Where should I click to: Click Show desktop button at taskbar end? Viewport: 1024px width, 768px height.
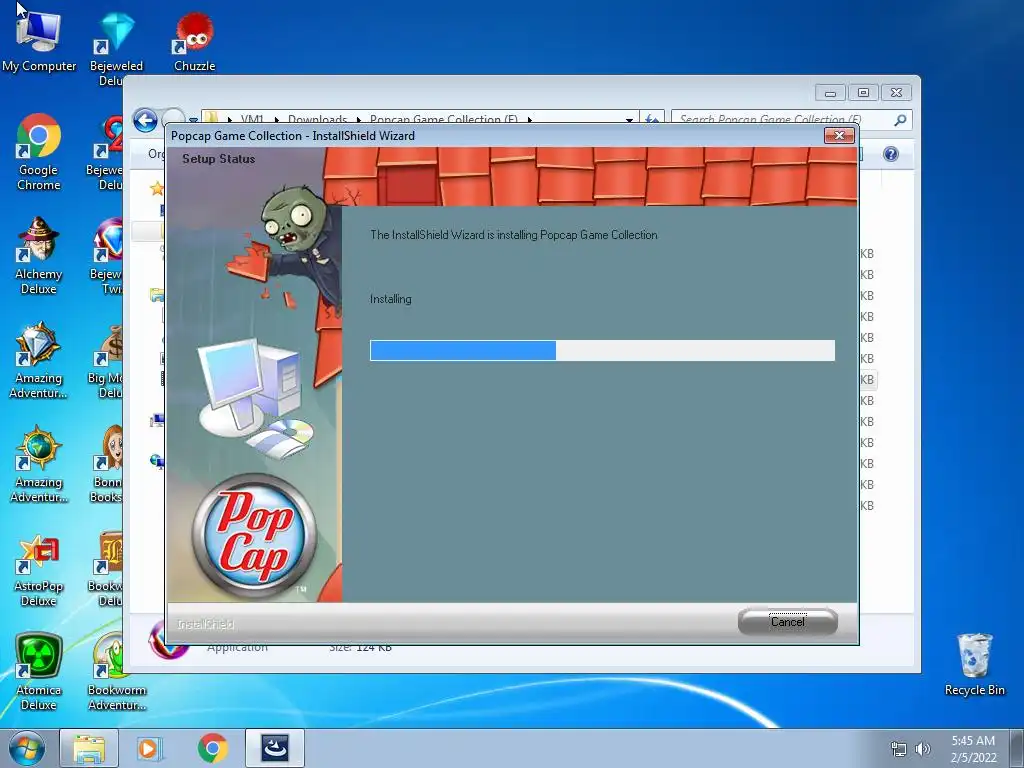click(1017, 749)
